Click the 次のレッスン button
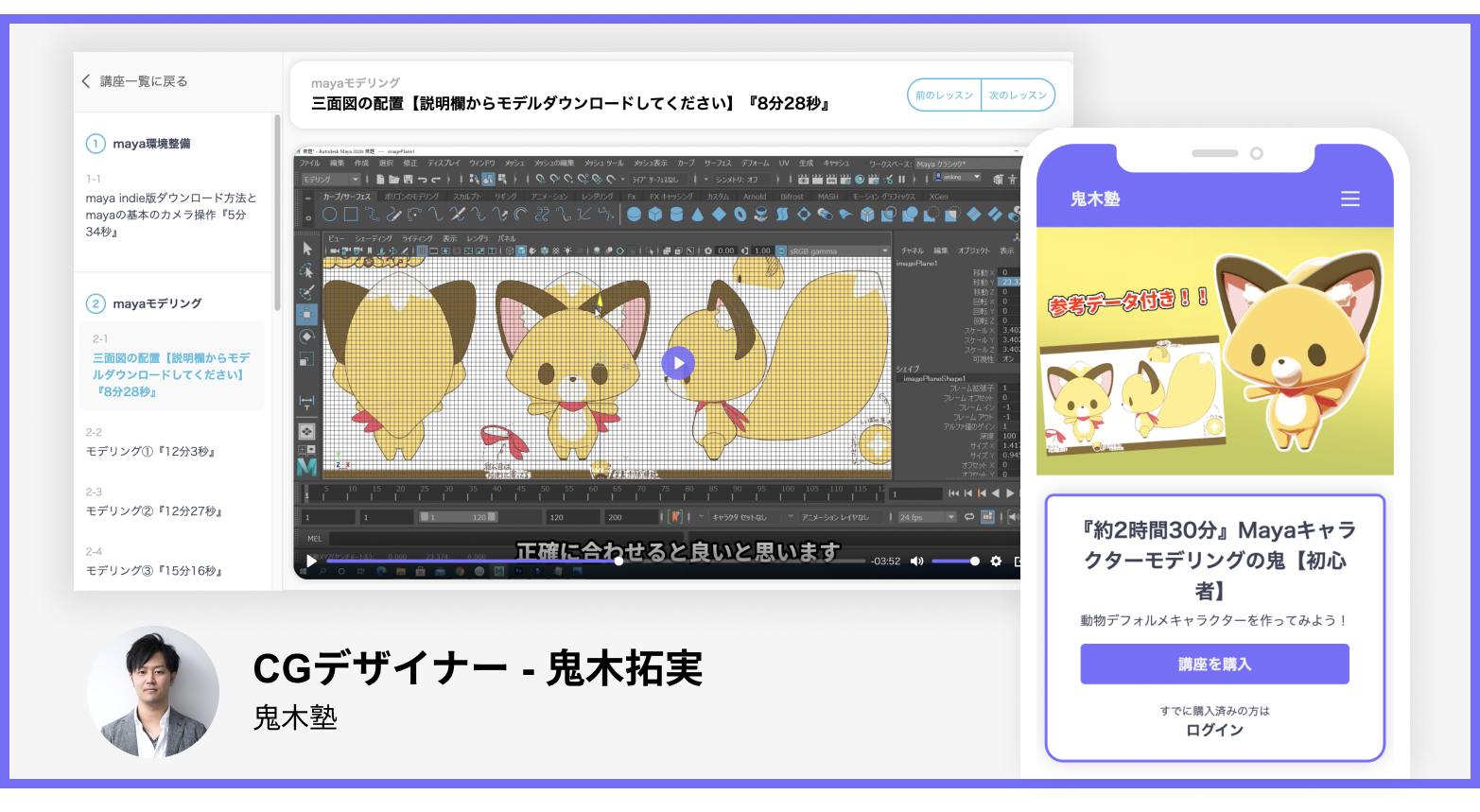The image size is (1480, 812). [x=1018, y=95]
